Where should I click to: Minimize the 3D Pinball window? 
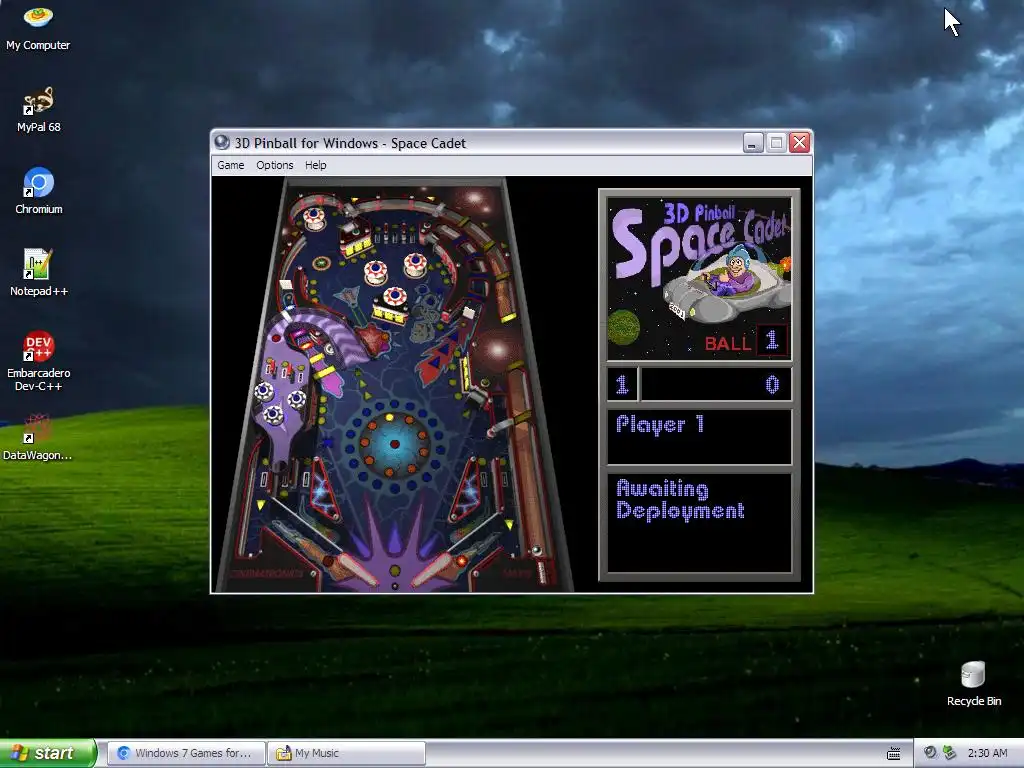click(753, 142)
